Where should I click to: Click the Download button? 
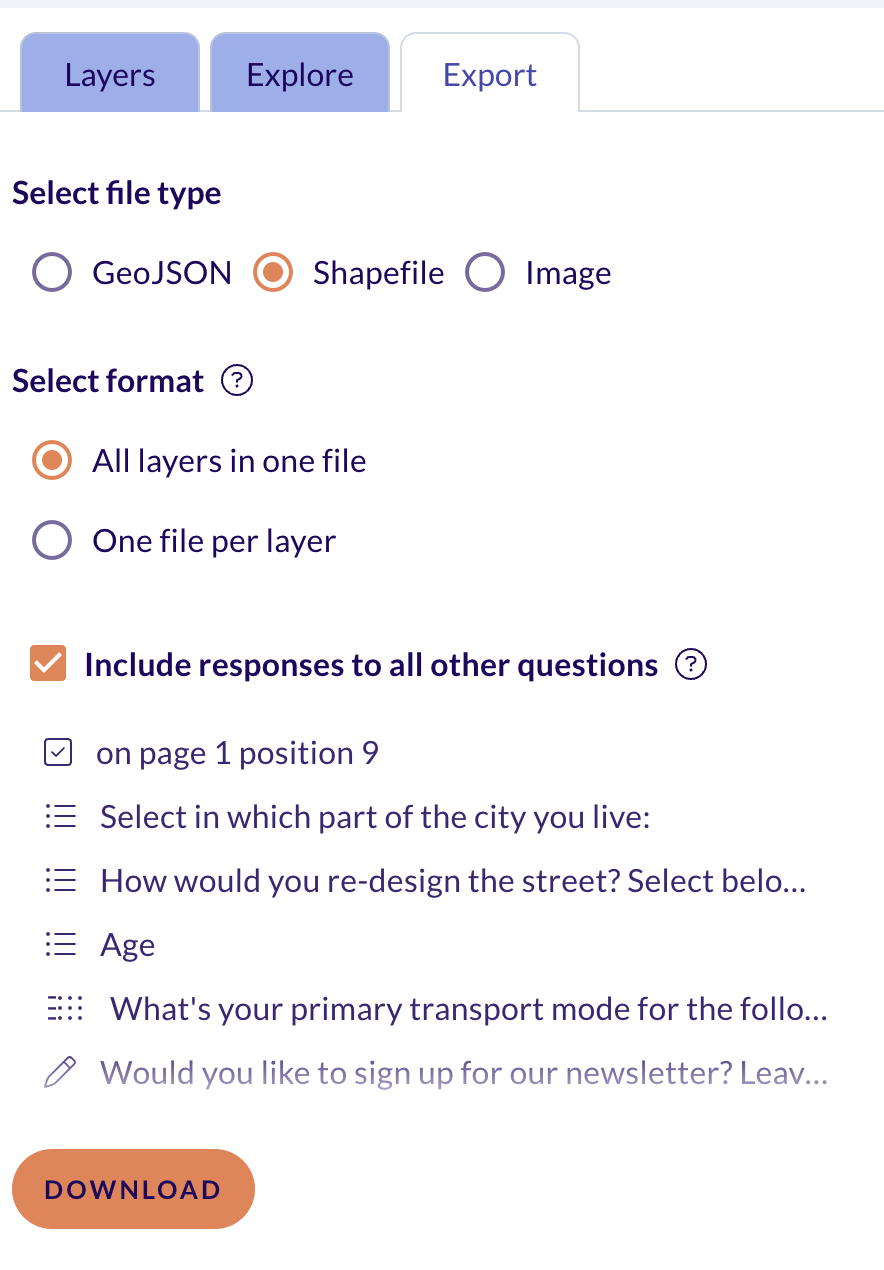click(x=133, y=1189)
